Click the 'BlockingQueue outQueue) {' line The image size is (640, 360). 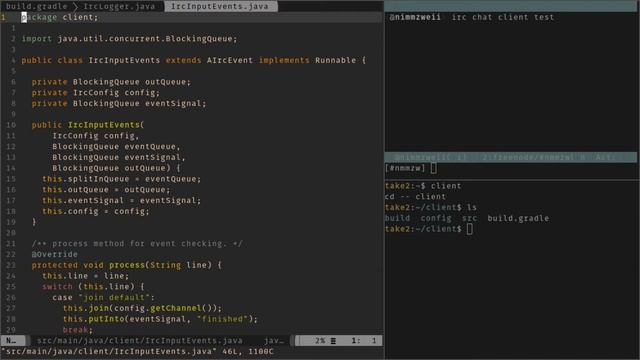[116, 168]
